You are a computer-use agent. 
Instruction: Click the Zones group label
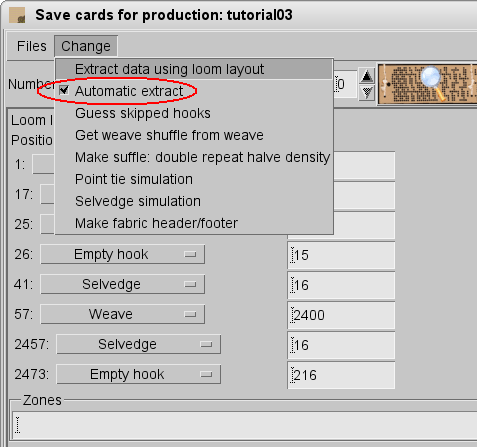42,400
